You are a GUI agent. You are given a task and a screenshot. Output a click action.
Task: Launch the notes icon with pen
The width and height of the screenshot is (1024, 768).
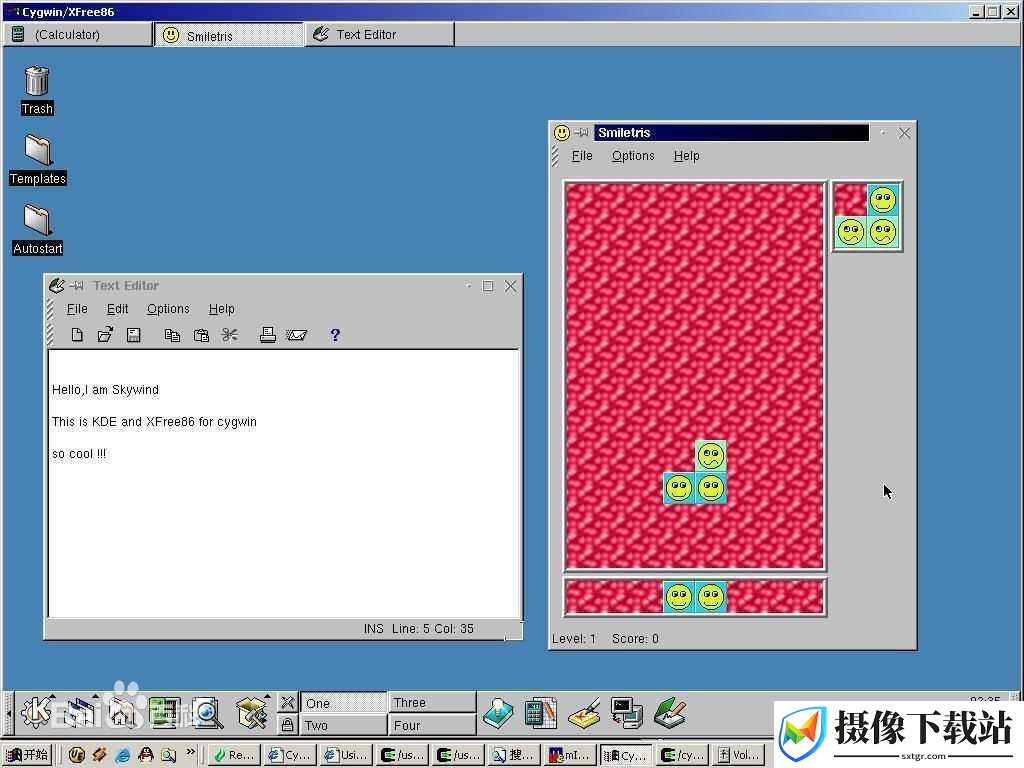coord(584,712)
